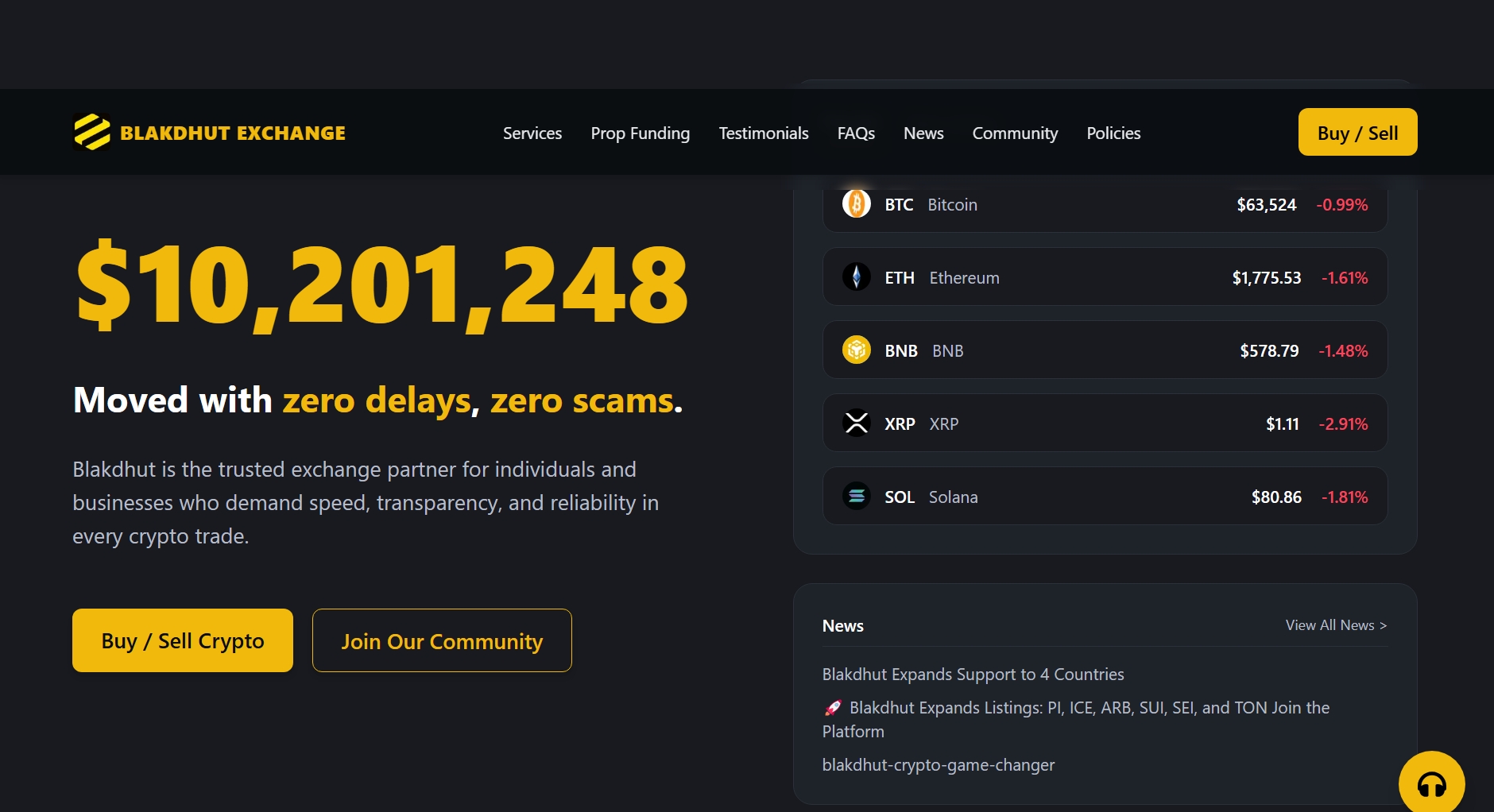Go to Prop Funding in navigation

click(x=641, y=133)
